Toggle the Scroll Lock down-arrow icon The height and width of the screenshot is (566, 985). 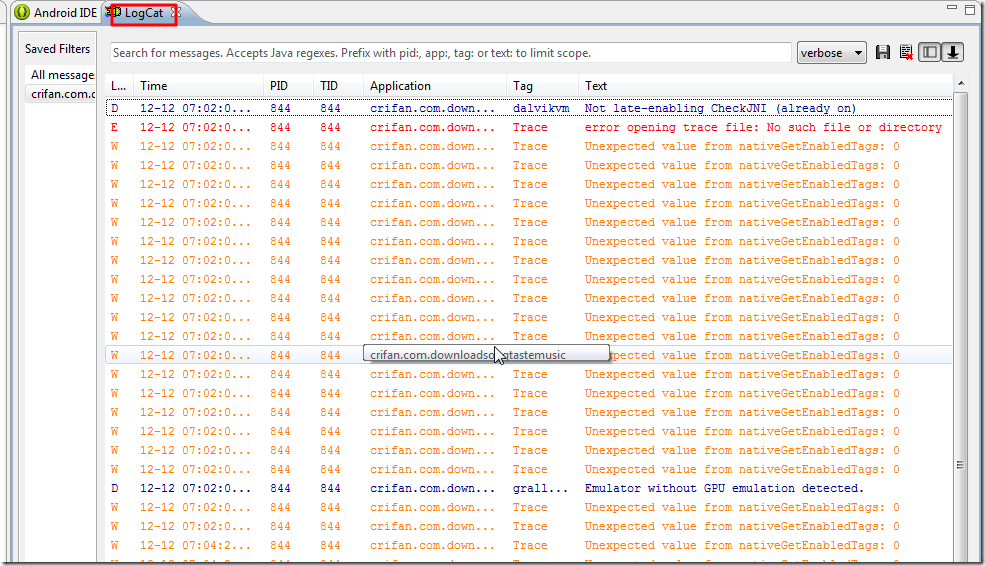pyautogui.click(x=952, y=53)
